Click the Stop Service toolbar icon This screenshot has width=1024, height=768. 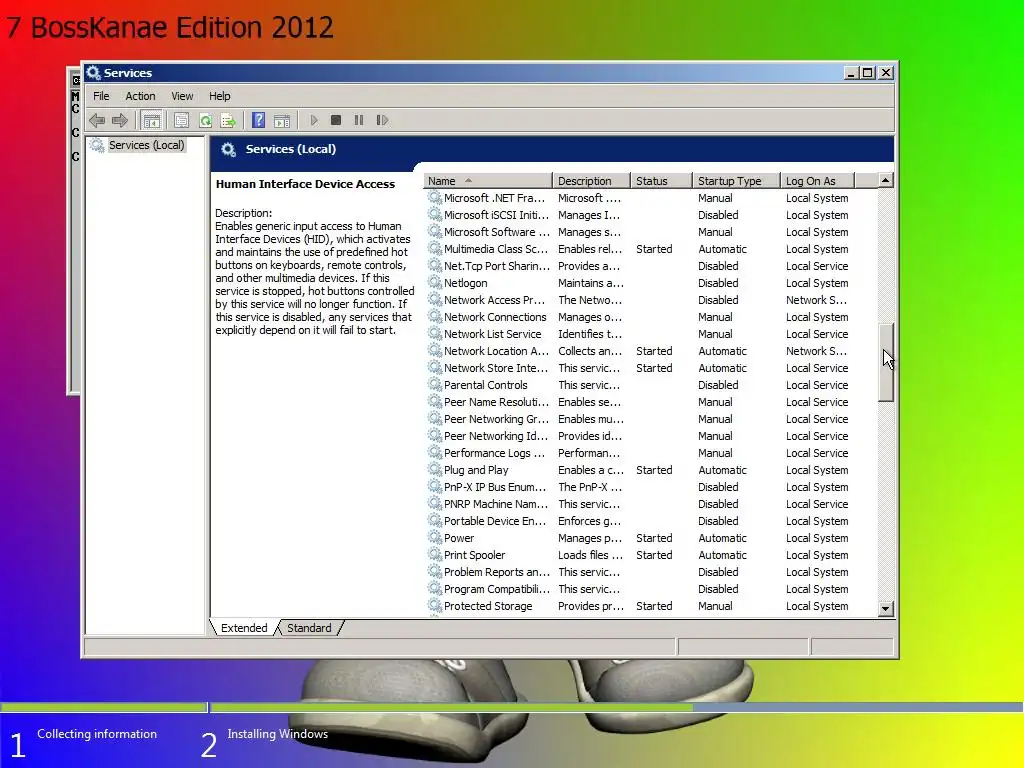pos(336,120)
